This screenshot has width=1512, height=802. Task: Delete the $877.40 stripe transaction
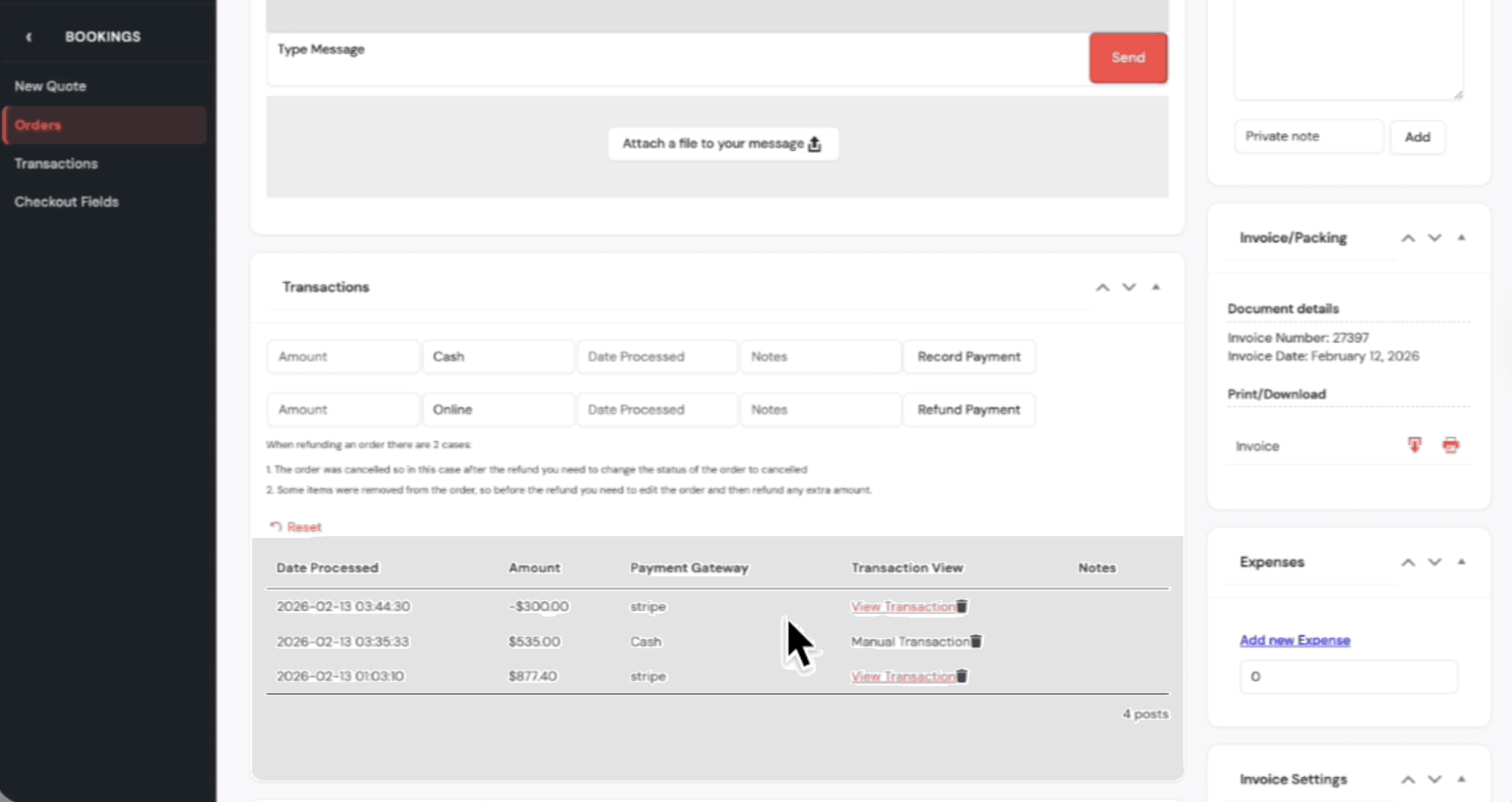[961, 676]
